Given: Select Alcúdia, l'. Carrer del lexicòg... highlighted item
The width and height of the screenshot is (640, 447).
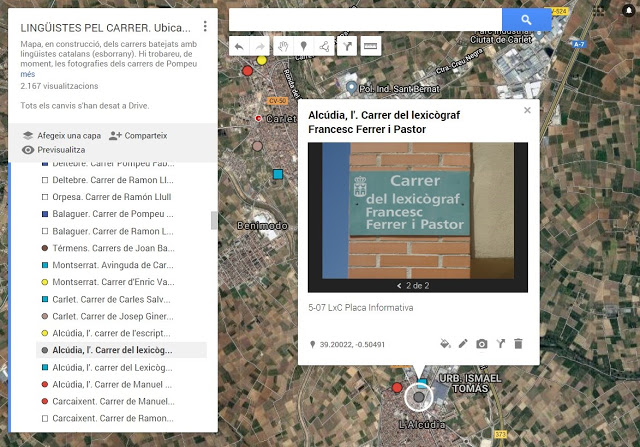Looking at the screenshot, I should 122,350.
